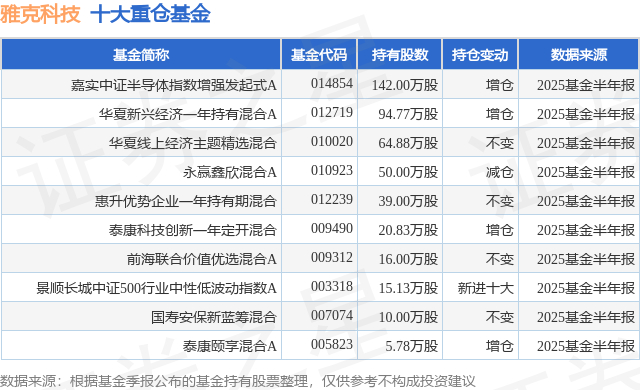Click the 64.88万股 holdings value
Screen dimensions: 640x390
[408, 143]
